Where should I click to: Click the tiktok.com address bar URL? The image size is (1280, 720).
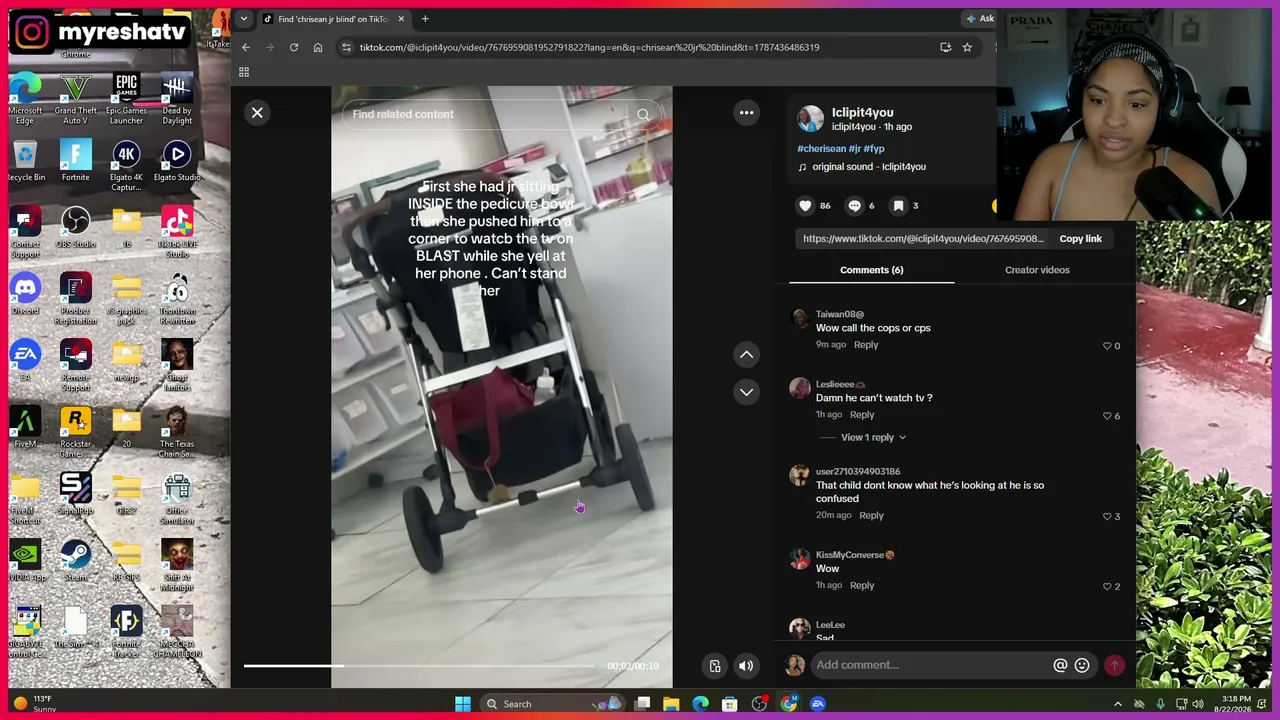[x=589, y=47]
